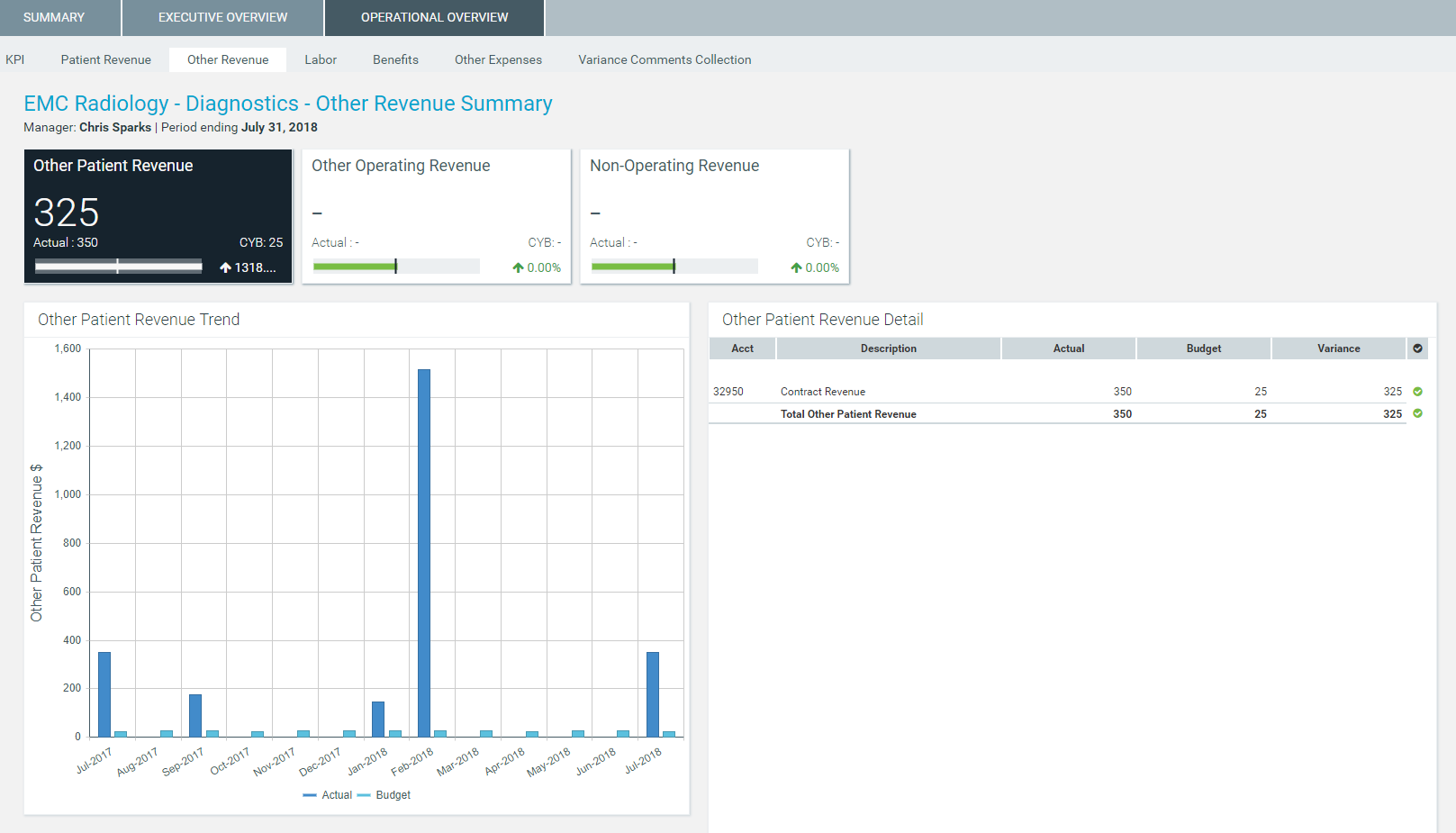The width and height of the screenshot is (1456, 833).
Task: Sort table by Budget column header
Action: tap(1204, 349)
